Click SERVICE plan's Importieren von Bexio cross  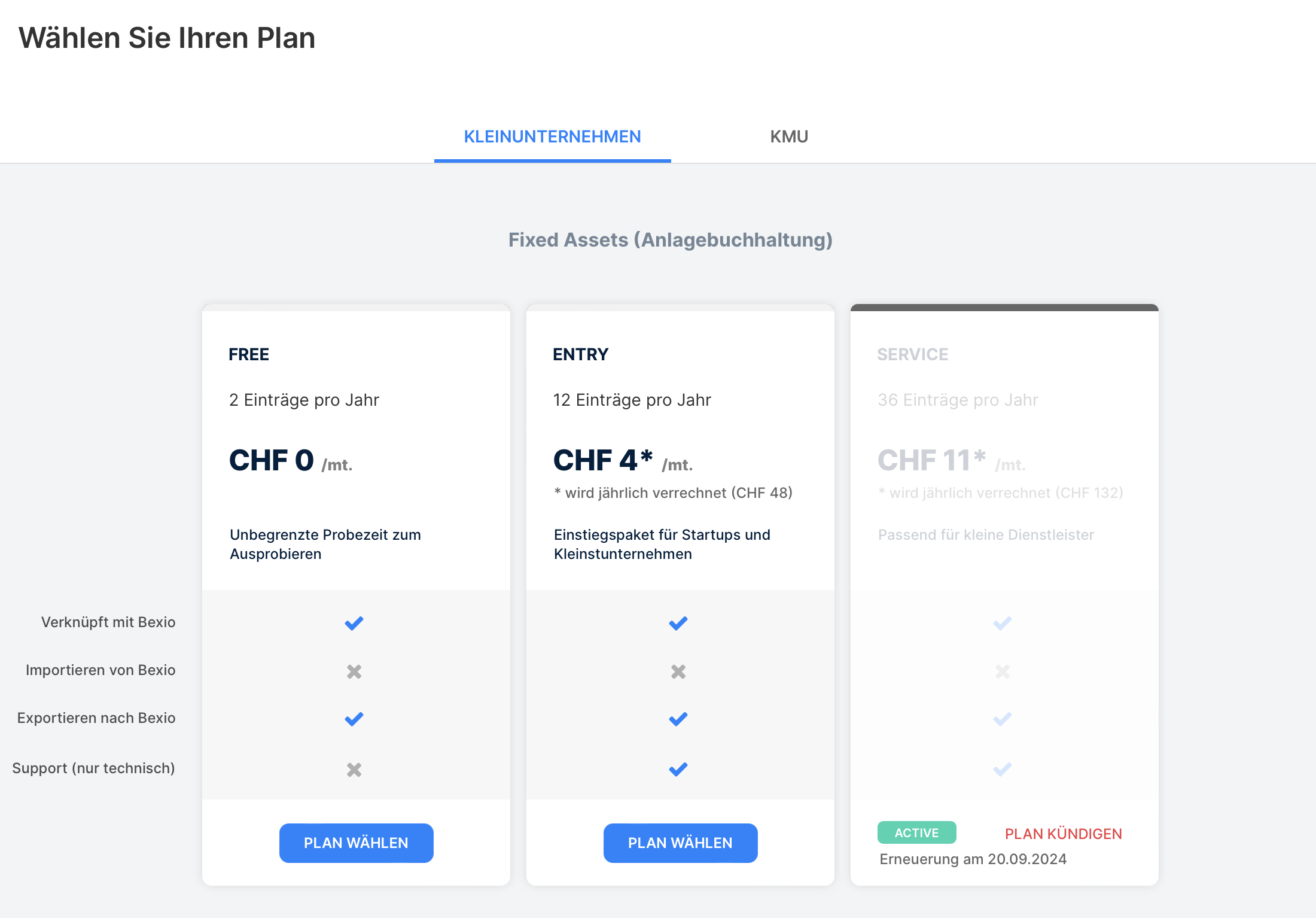pos(1003,671)
